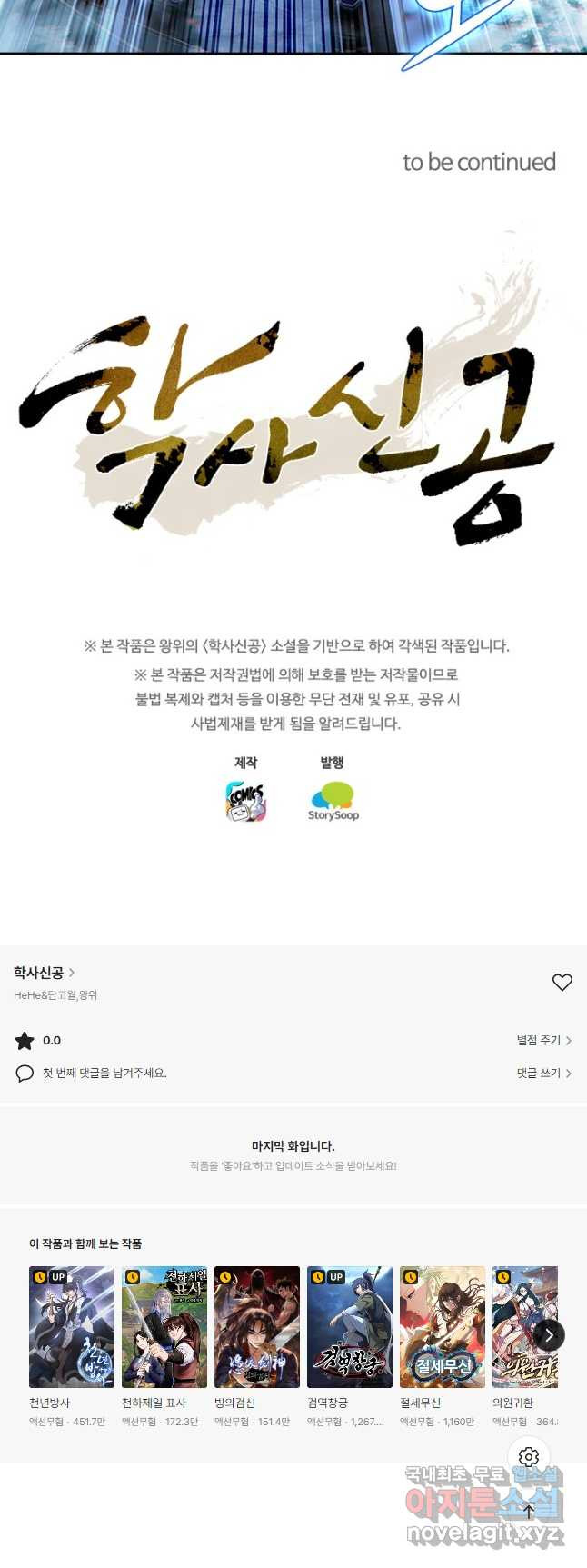This screenshot has height=1568, width=587.
Task: Click the 천년방사 title link
Action: coord(50,1403)
